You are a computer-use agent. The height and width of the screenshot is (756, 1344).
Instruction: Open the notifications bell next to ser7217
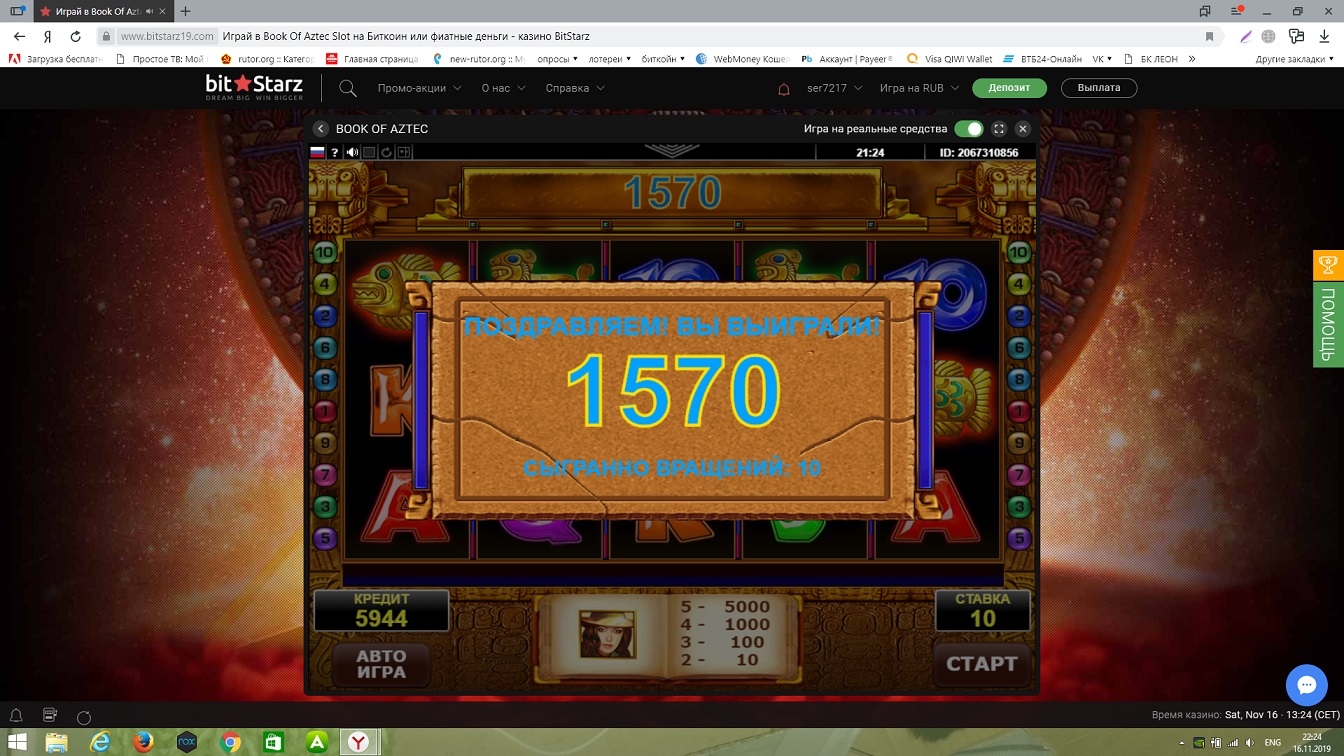click(x=784, y=88)
